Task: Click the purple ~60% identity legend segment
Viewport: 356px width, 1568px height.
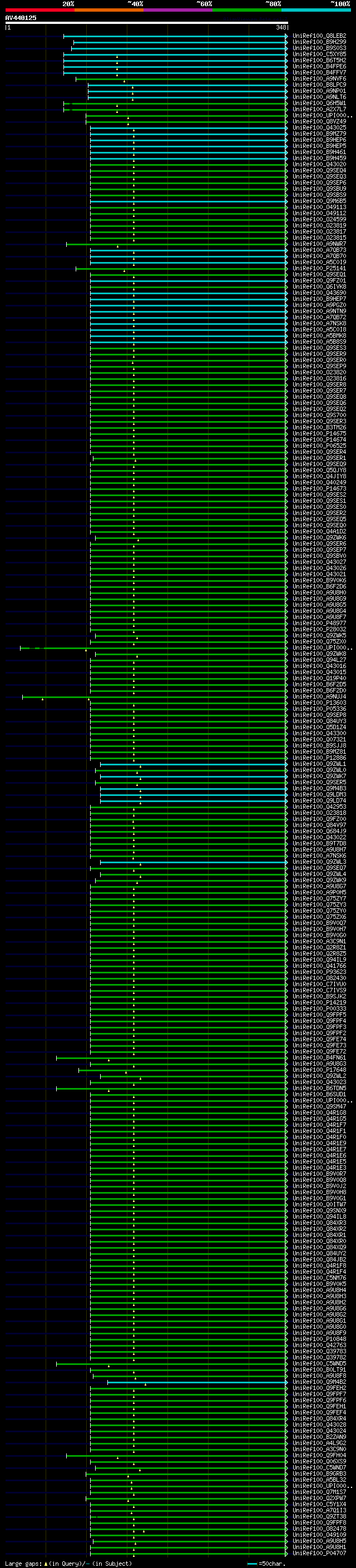Action: (177, 10)
